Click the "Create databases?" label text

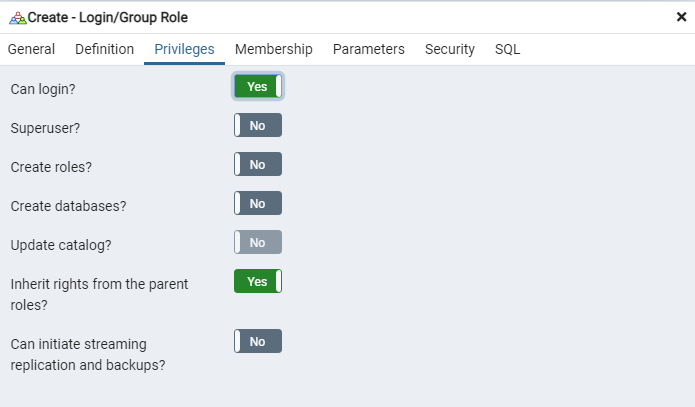(x=68, y=206)
